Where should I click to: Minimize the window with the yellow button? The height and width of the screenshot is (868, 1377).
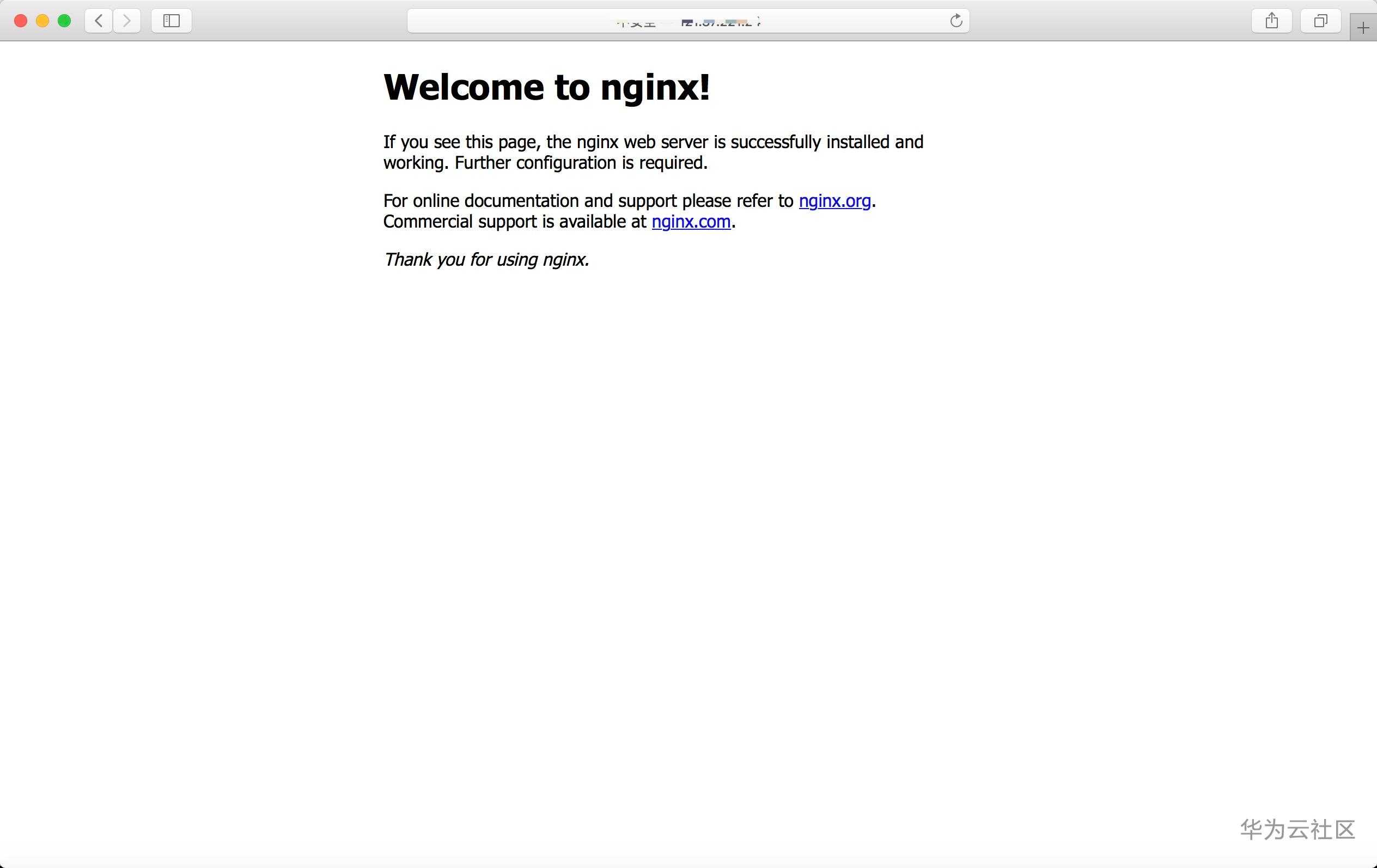[x=42, y=21]
